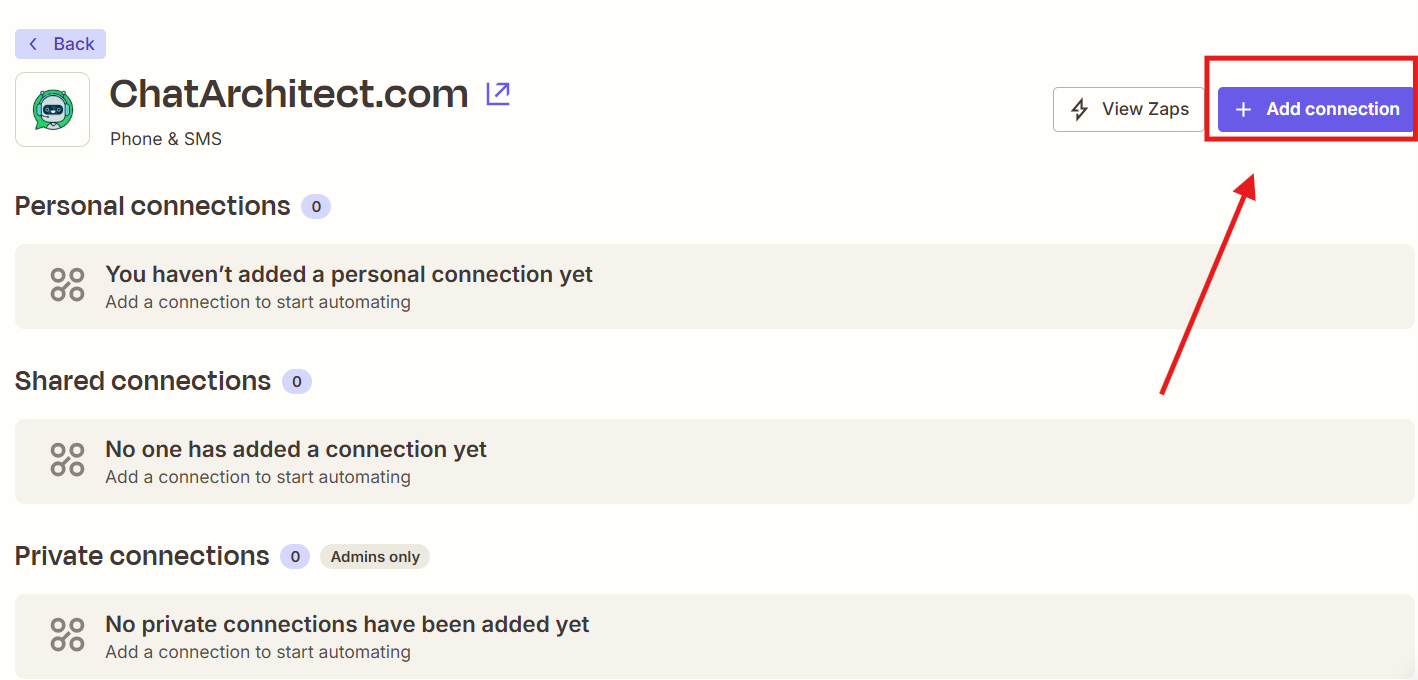Click the connection icon in the private connections card

pyautogui.click(x=67, y=635)
